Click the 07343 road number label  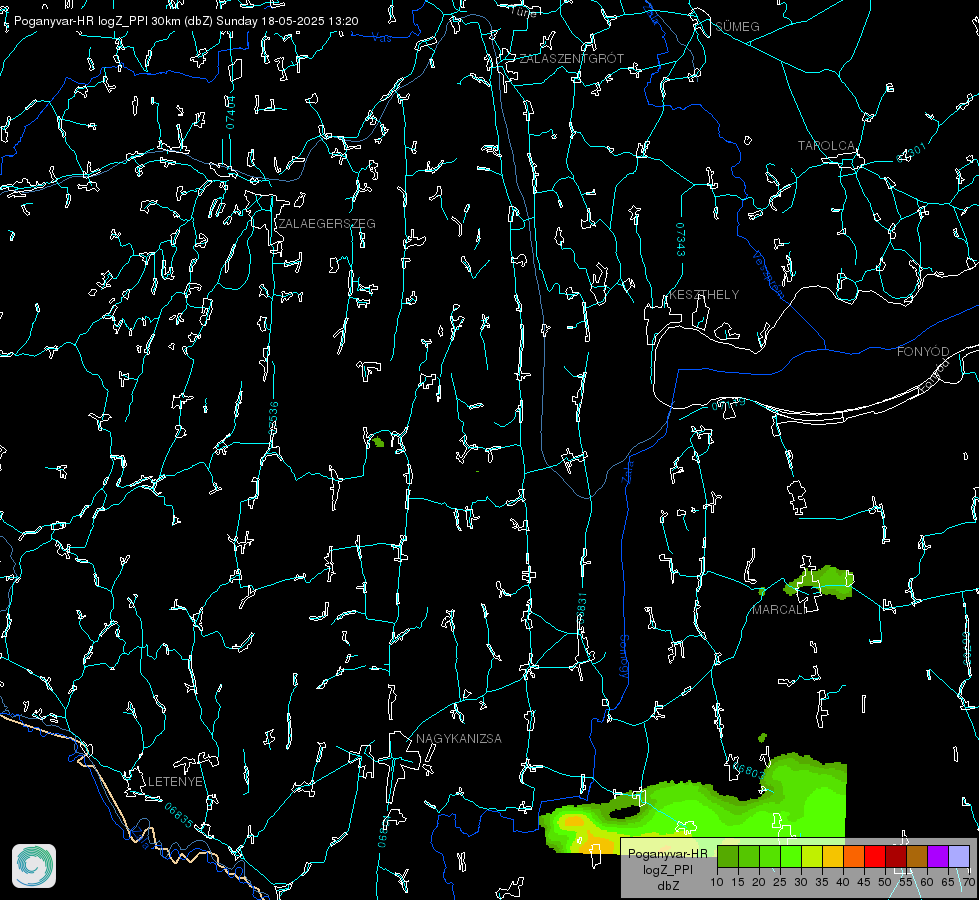(681, 240)
